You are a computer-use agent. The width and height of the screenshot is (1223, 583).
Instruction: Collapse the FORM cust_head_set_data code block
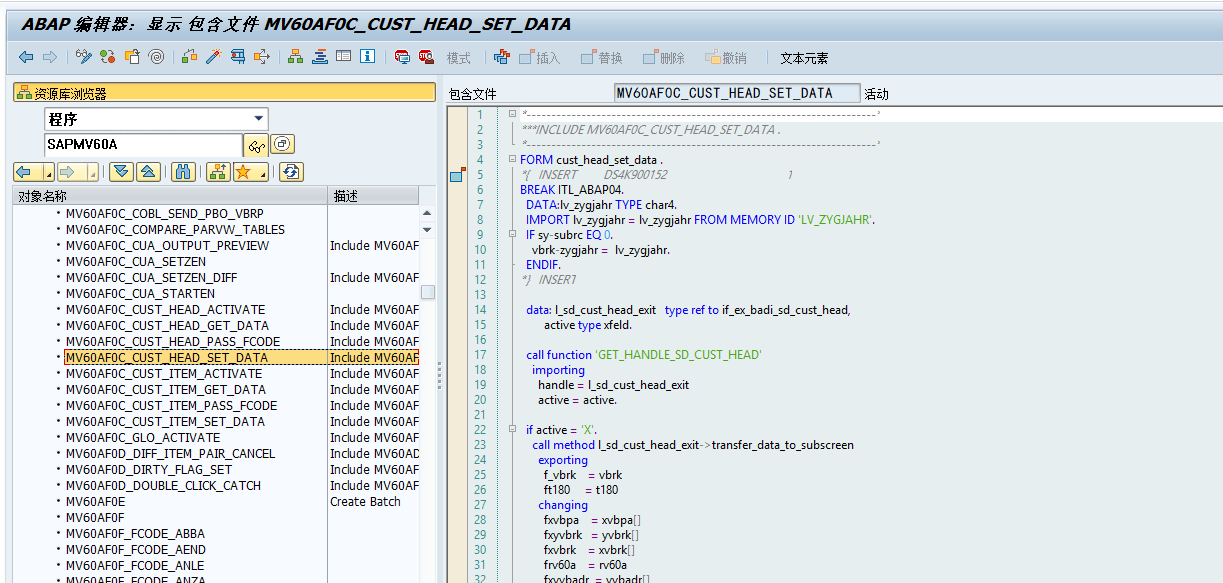512,159
